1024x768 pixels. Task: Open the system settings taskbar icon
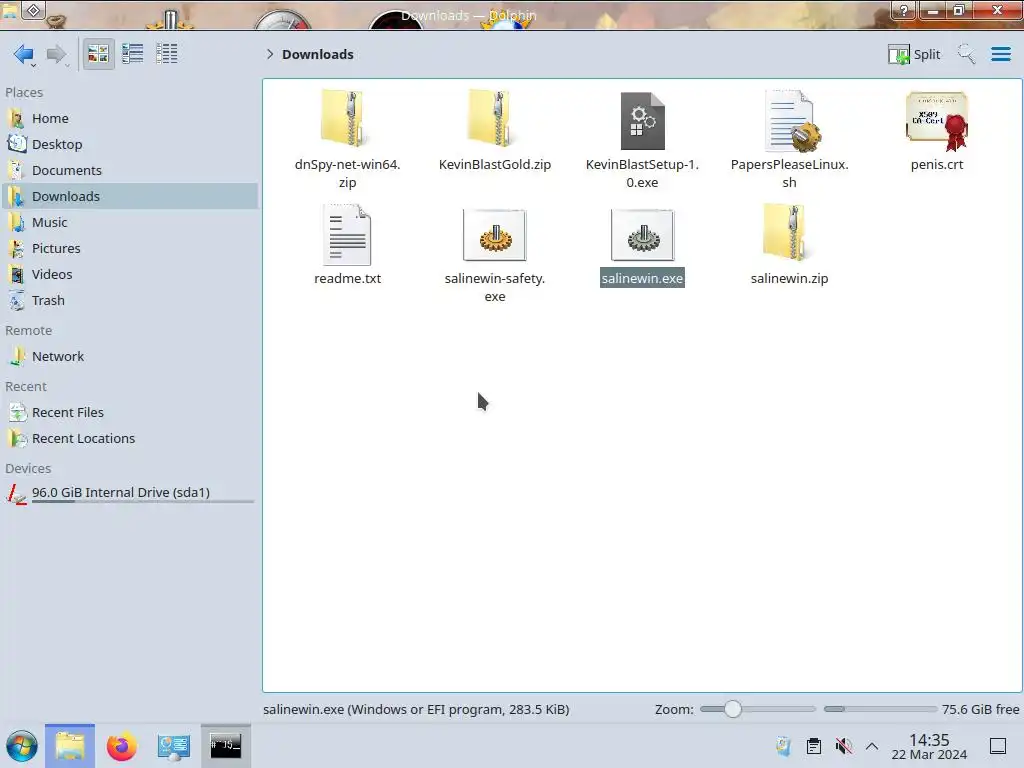[173, 746]
